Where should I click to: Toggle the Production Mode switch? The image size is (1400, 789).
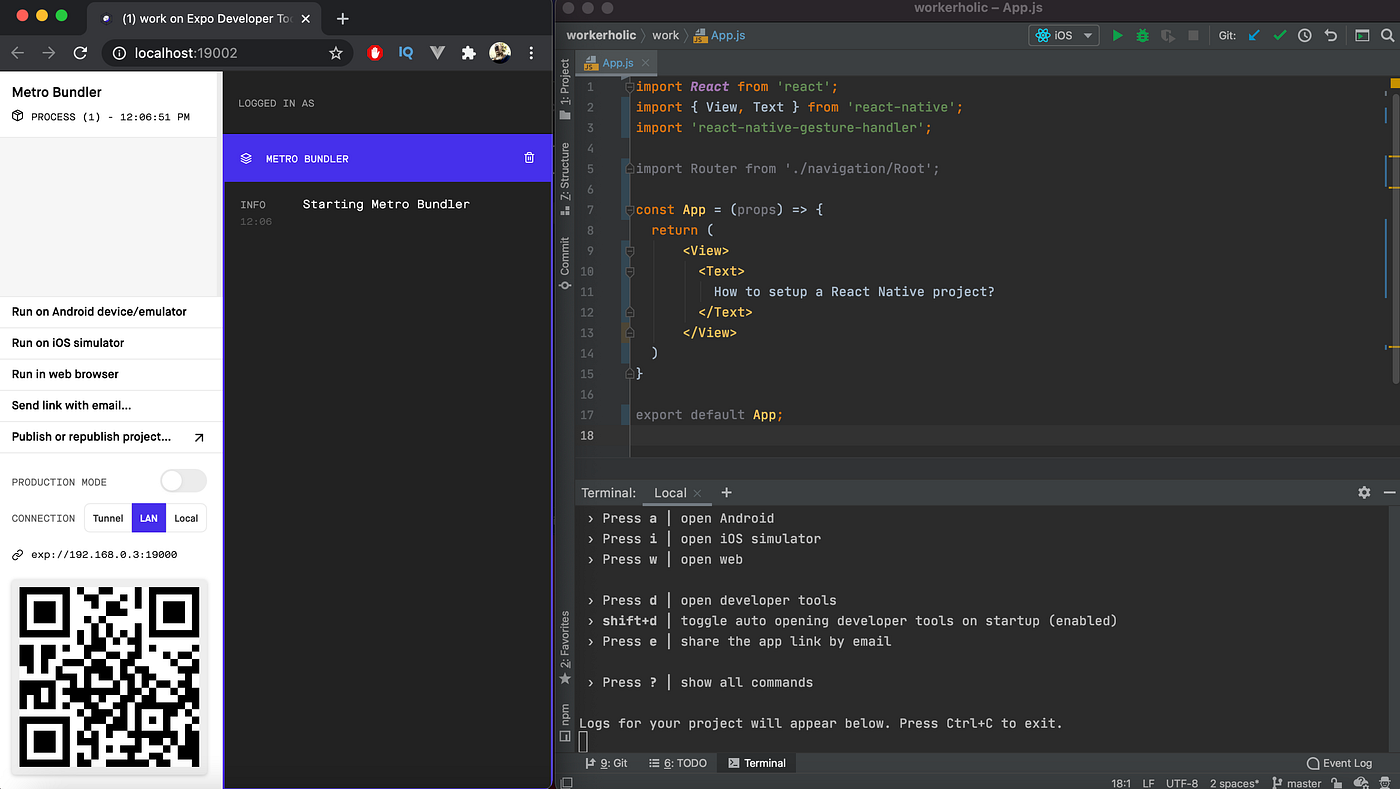pos(183,481)
